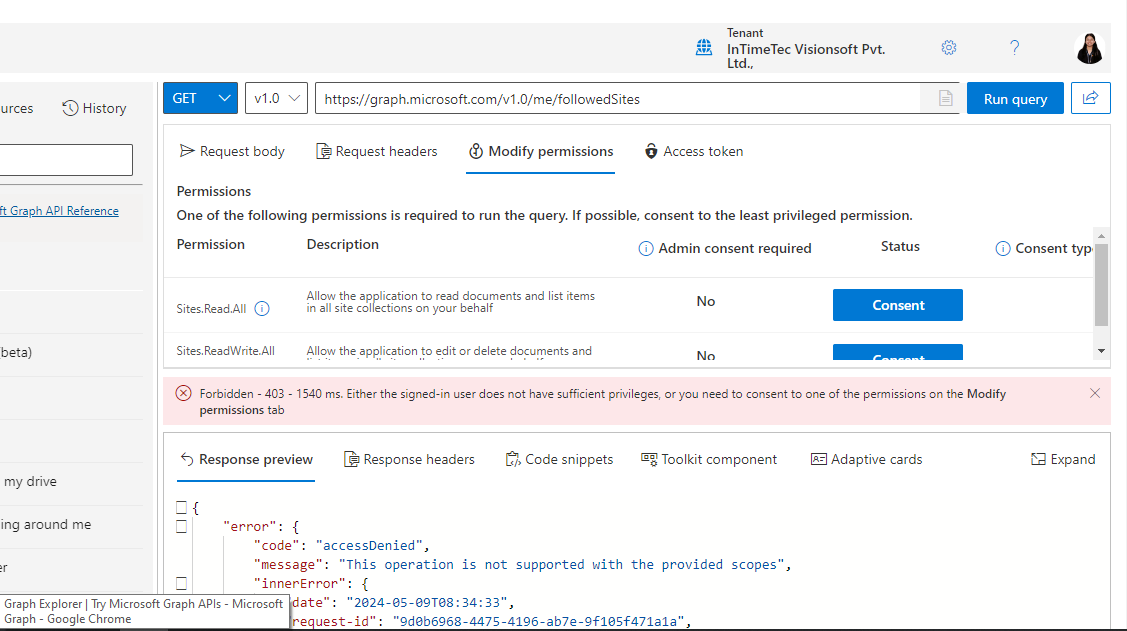
Task: Run the query
Action: (1015, 98)
